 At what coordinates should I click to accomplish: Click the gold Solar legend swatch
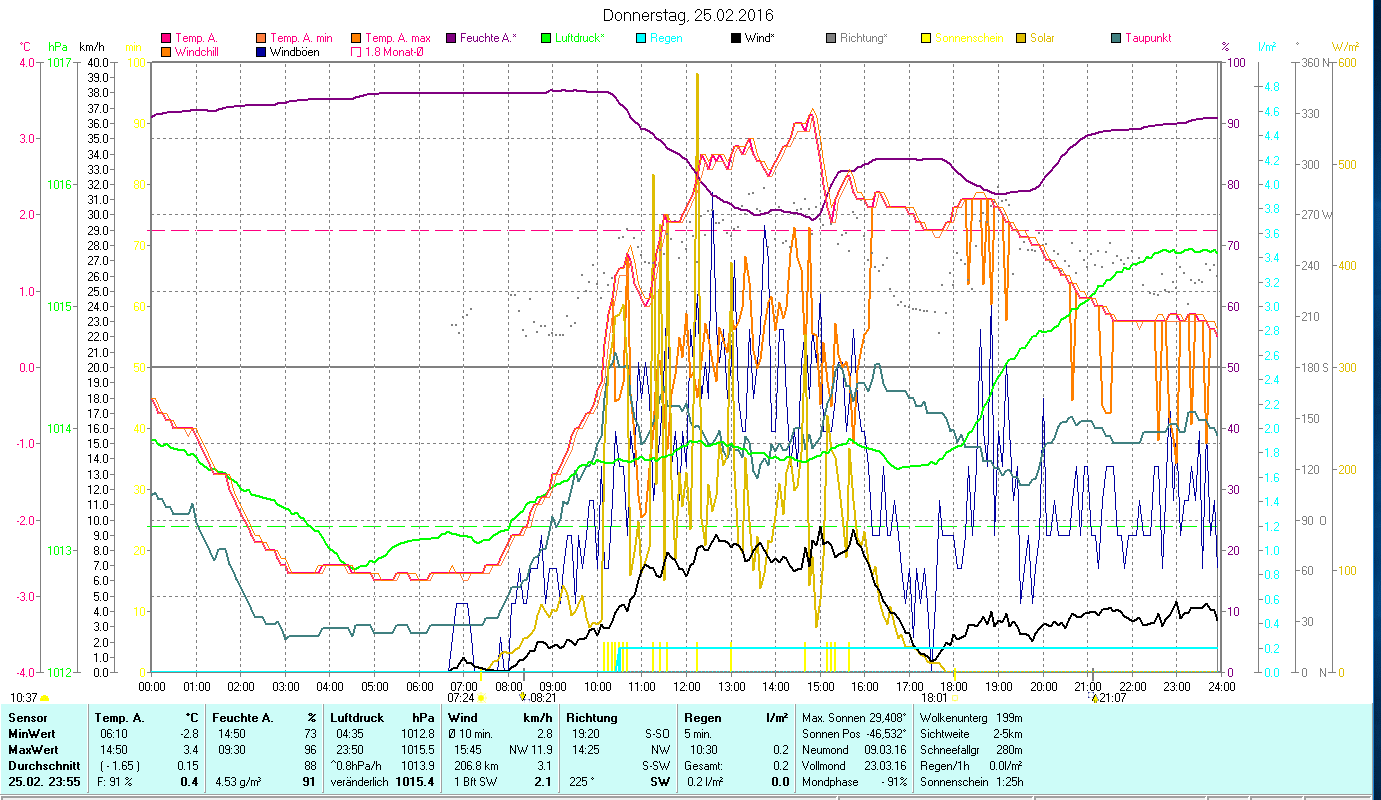[1020, 38]
